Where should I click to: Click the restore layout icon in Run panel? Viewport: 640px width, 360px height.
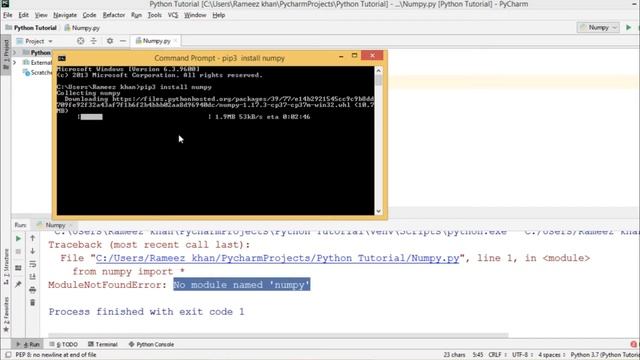coord(18,268)
